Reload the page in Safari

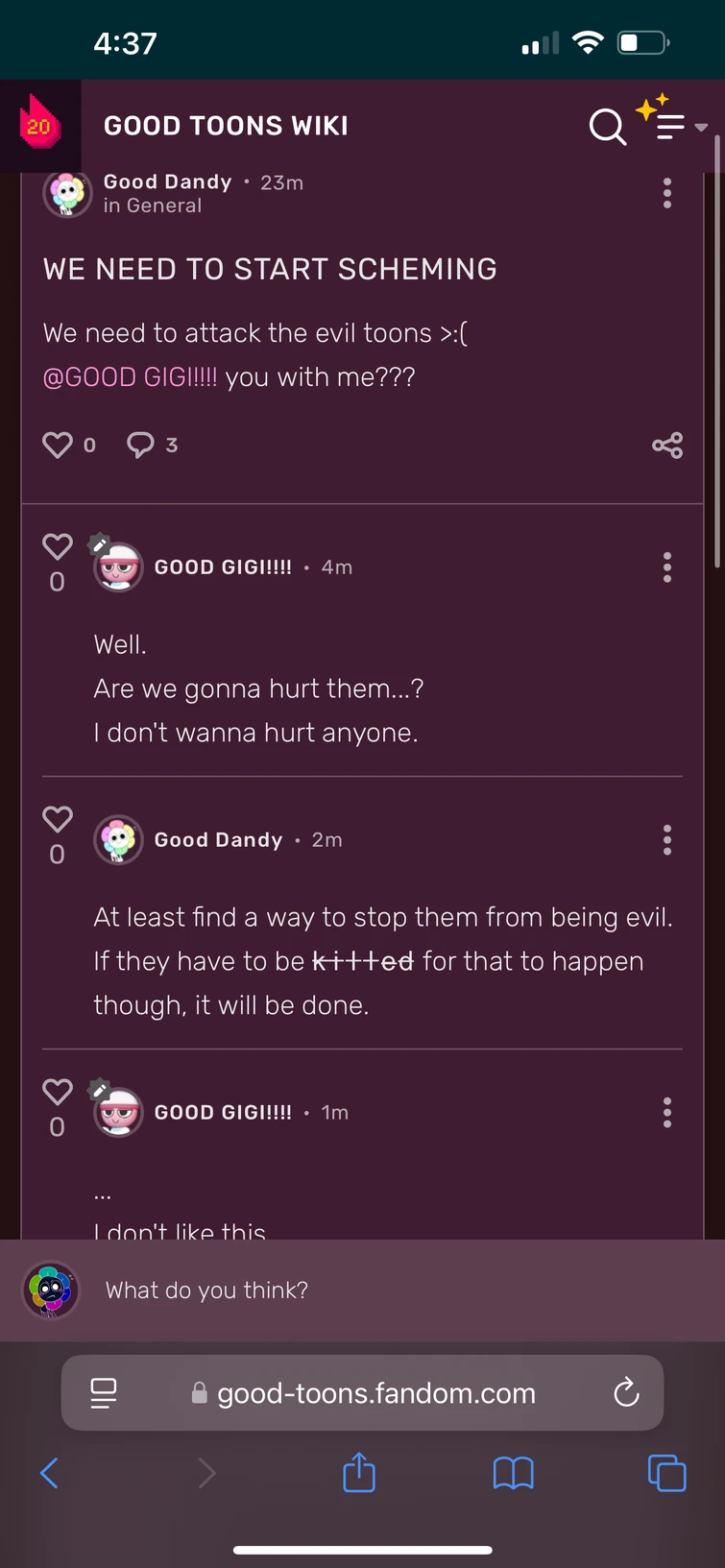pyautogui.click(x=626, y=1393)
